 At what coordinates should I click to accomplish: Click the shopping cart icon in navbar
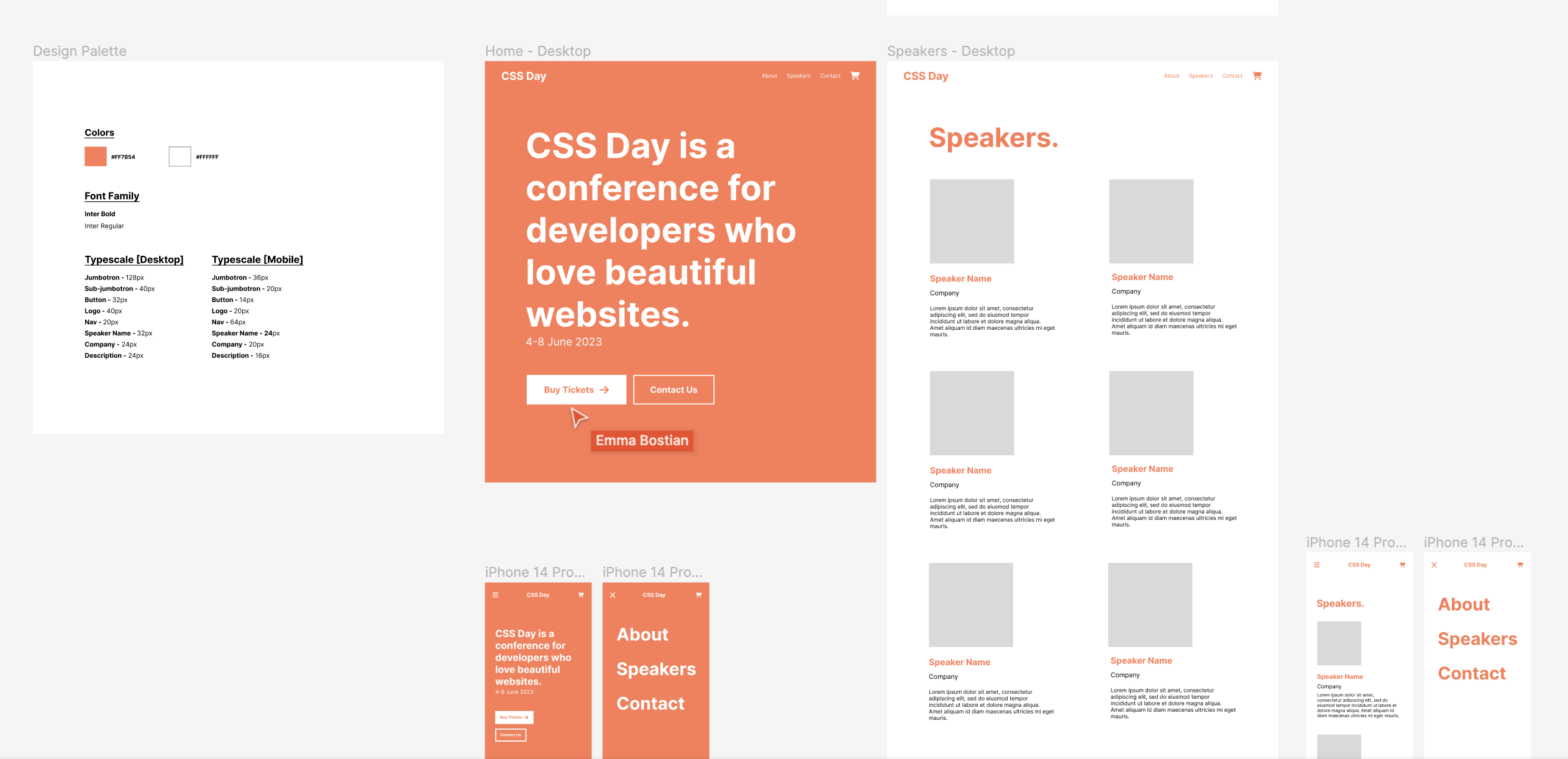855,75
